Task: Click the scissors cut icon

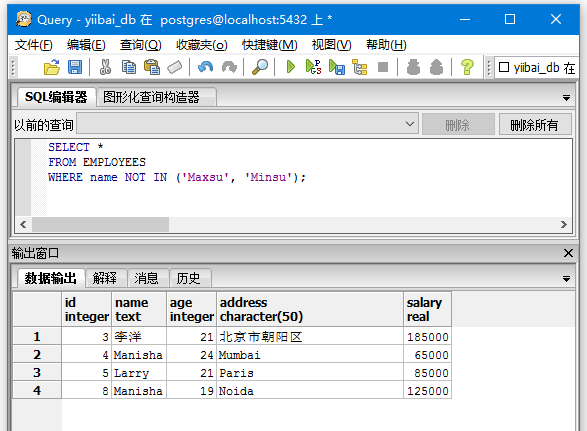Action: pyautogui.click(x=105, y=67)
